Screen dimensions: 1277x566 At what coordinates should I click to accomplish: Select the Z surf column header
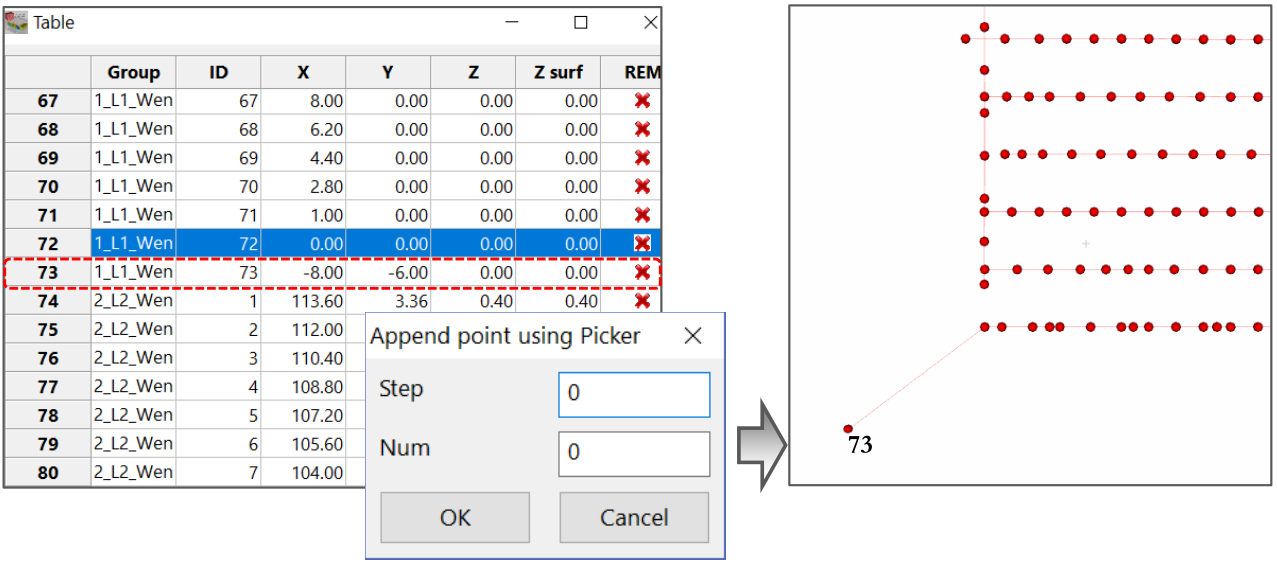559,72
